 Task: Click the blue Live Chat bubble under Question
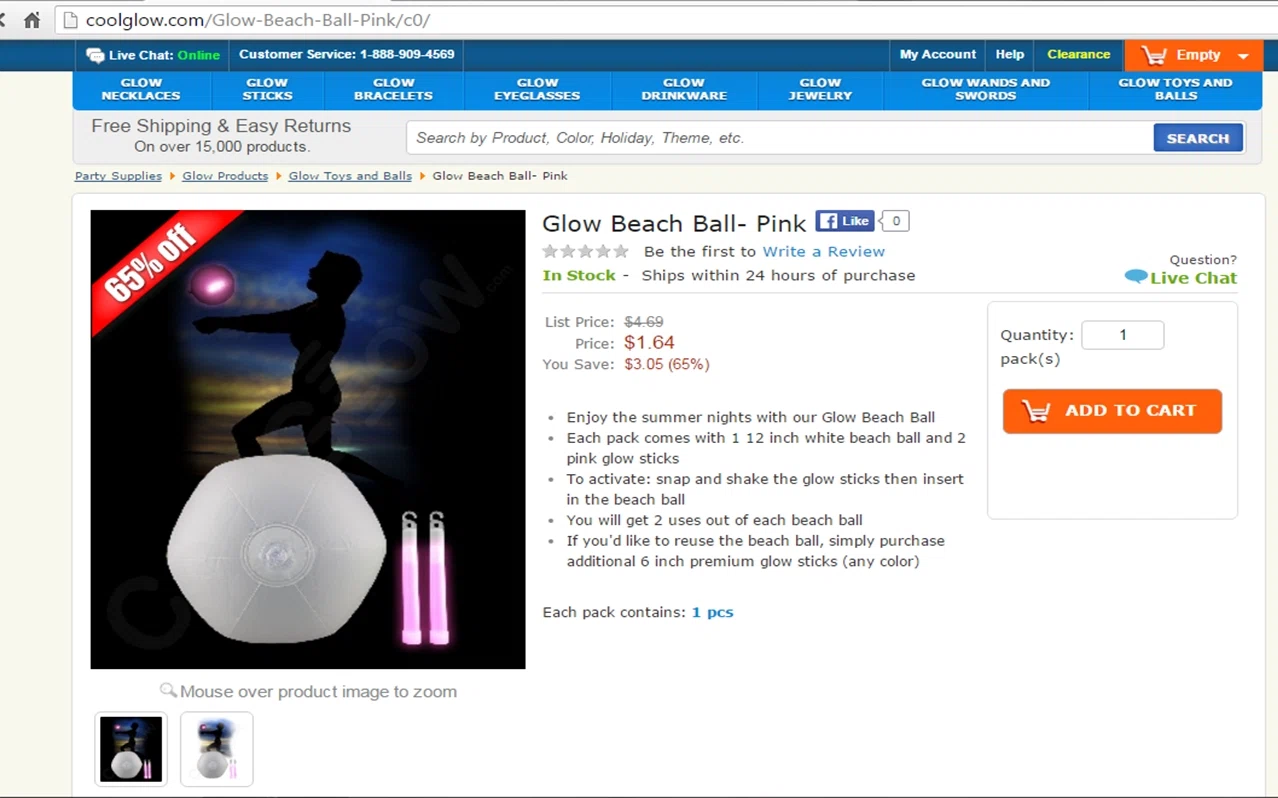1136,277
